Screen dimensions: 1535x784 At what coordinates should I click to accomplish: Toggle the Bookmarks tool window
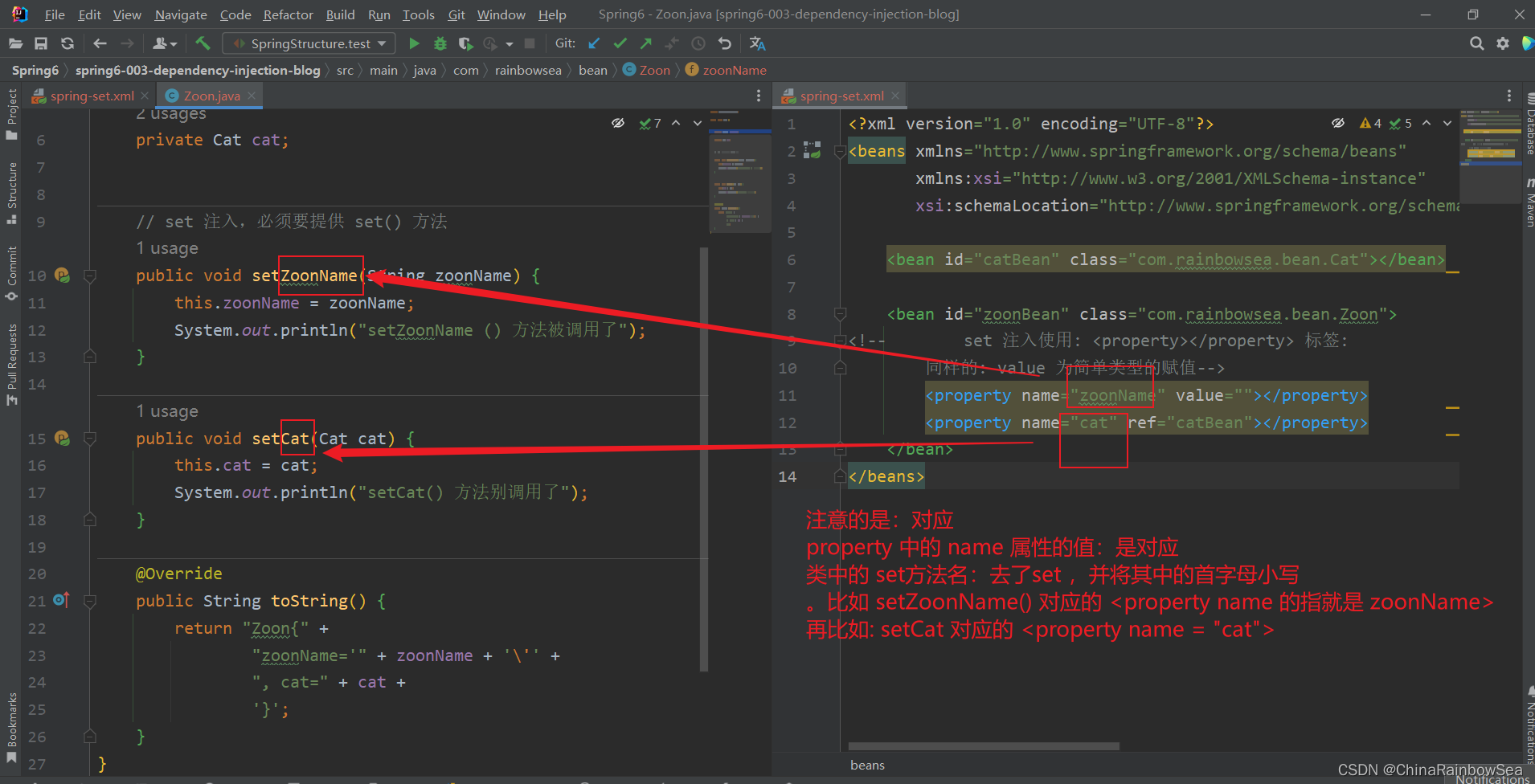point(11,728)
